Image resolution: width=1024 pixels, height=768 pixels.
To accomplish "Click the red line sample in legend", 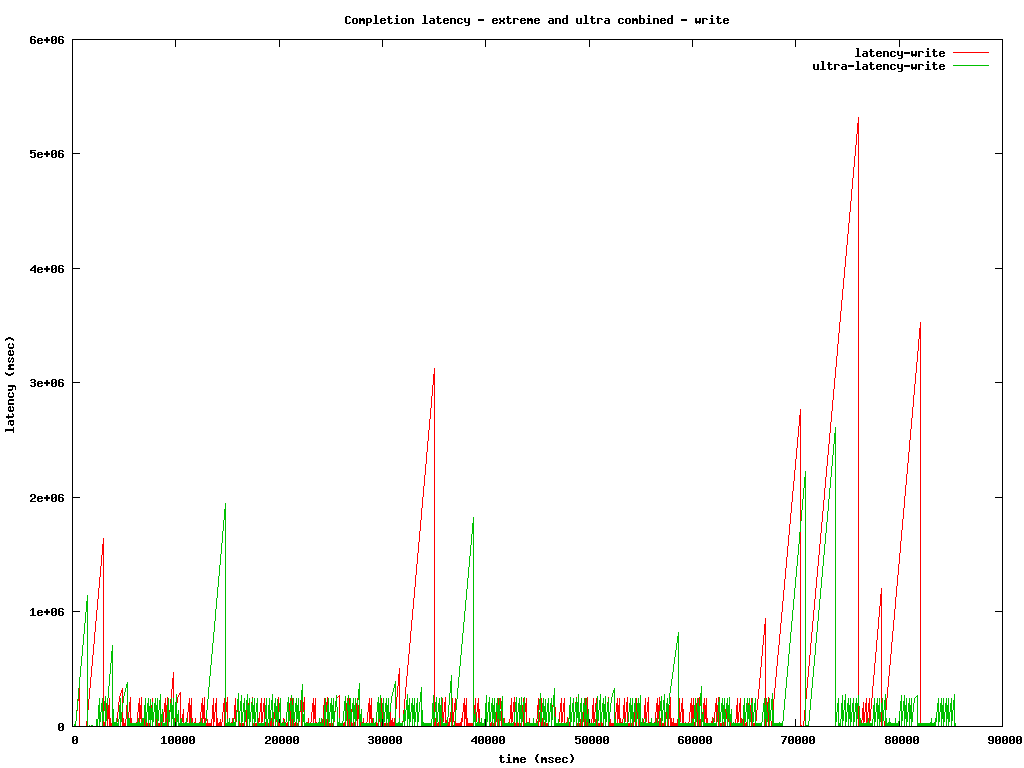I will 970,52.
